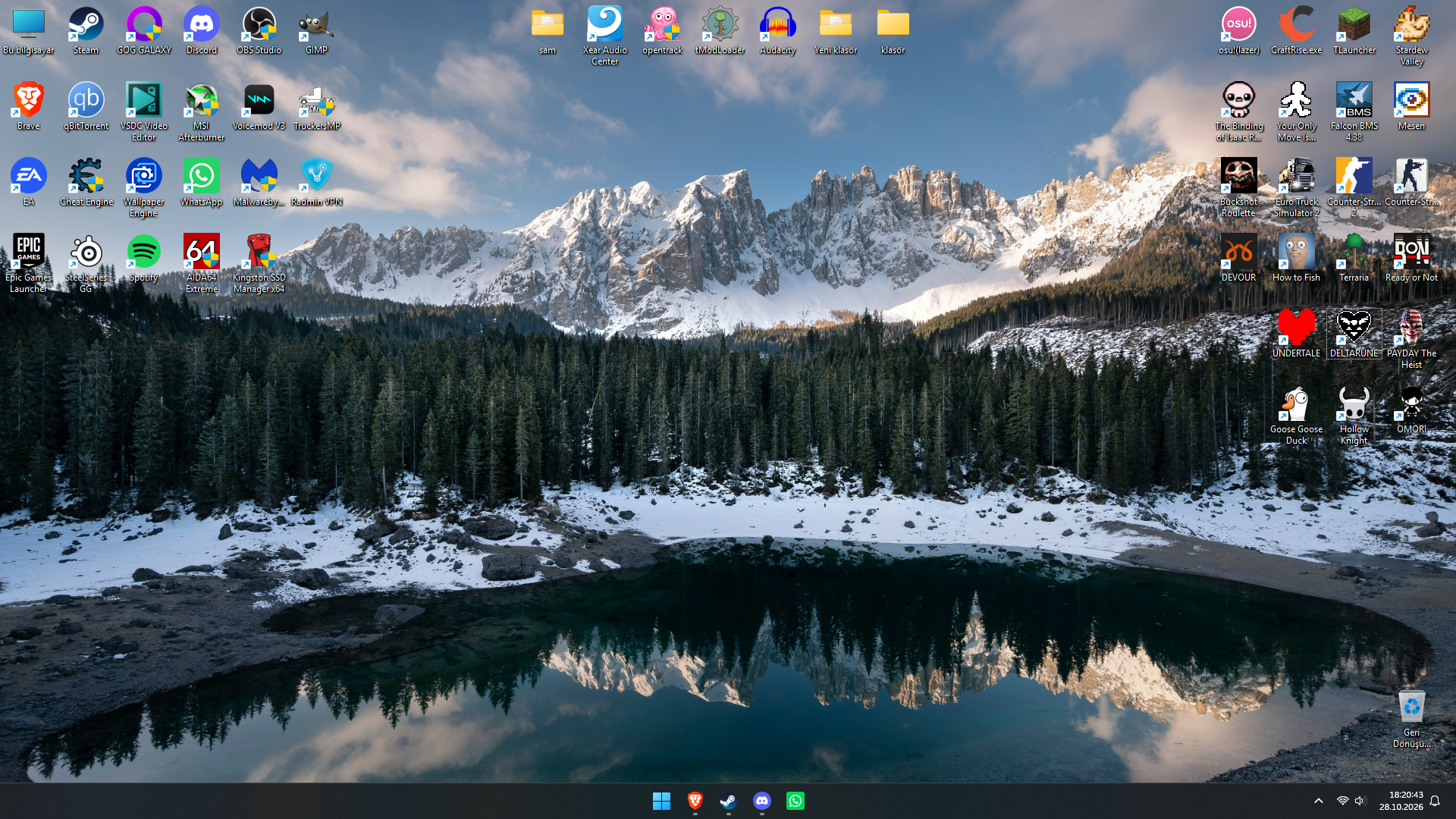Viewport: 1456px width, 819px height.
Task: Select the tModLoader desktop icon
Action: coord(720,31)
